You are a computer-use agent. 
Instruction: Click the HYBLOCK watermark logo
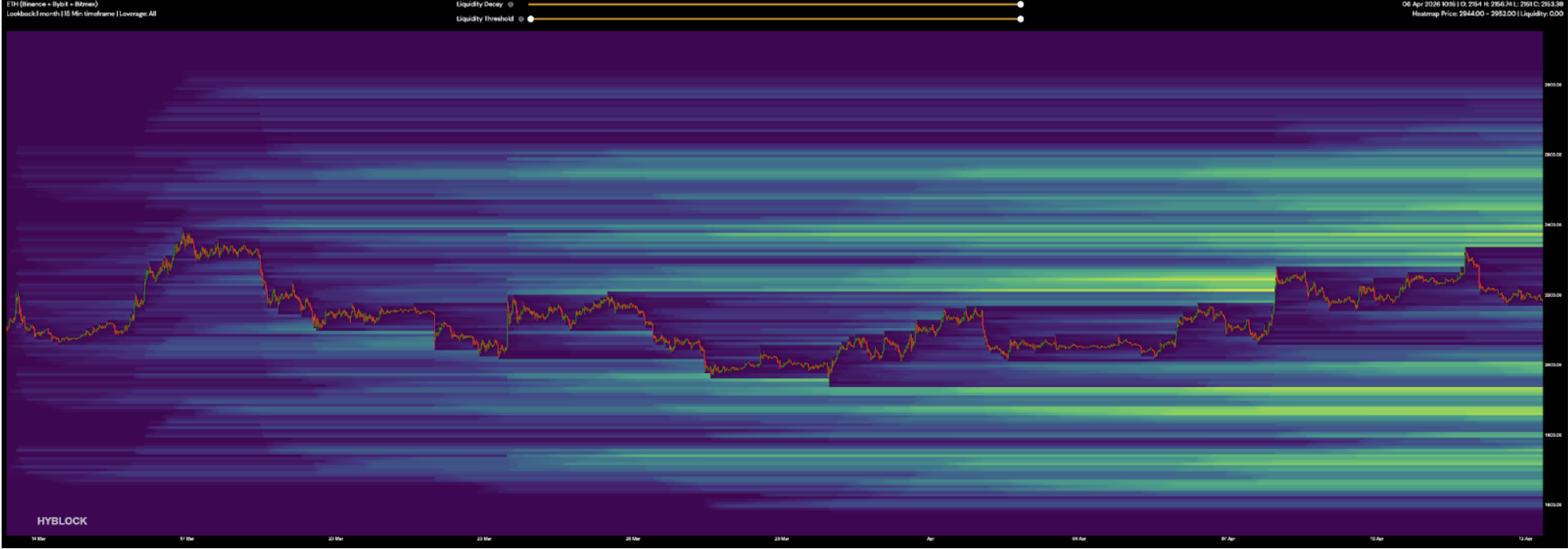pos(62,521)
